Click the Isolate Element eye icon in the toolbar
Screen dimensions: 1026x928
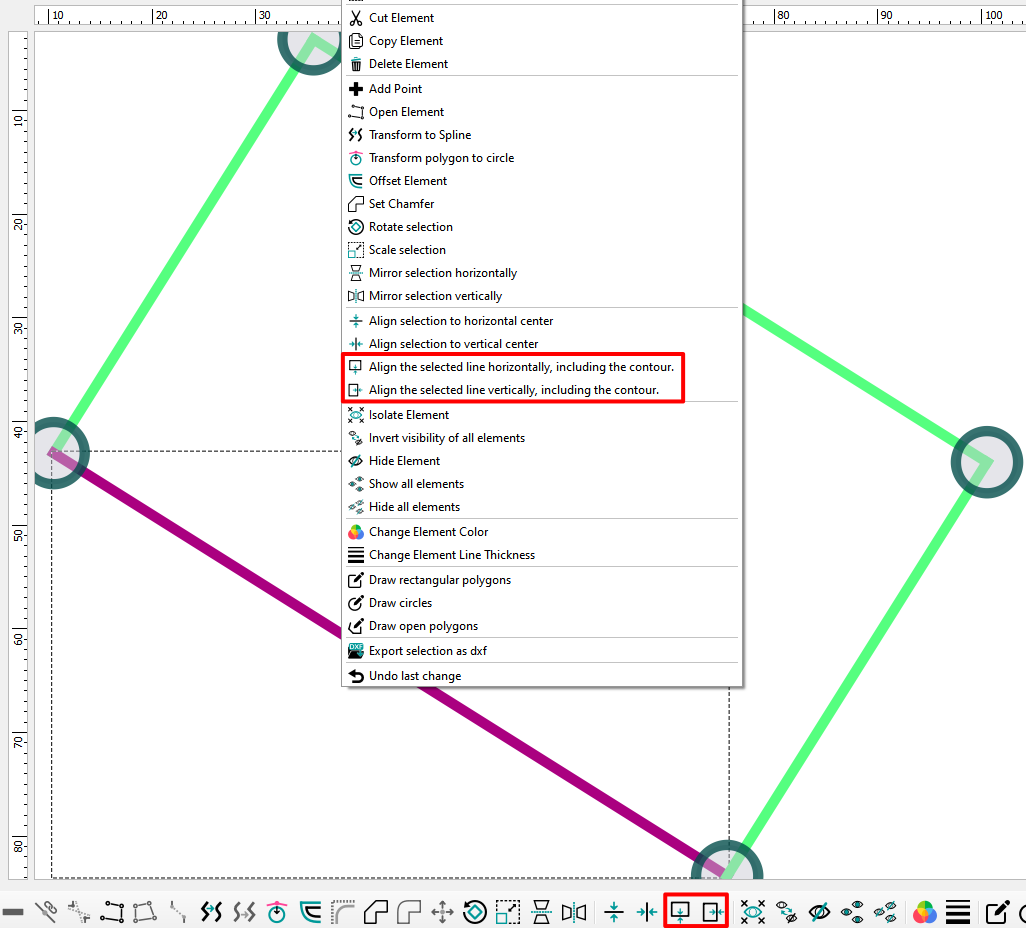point(753,912)
